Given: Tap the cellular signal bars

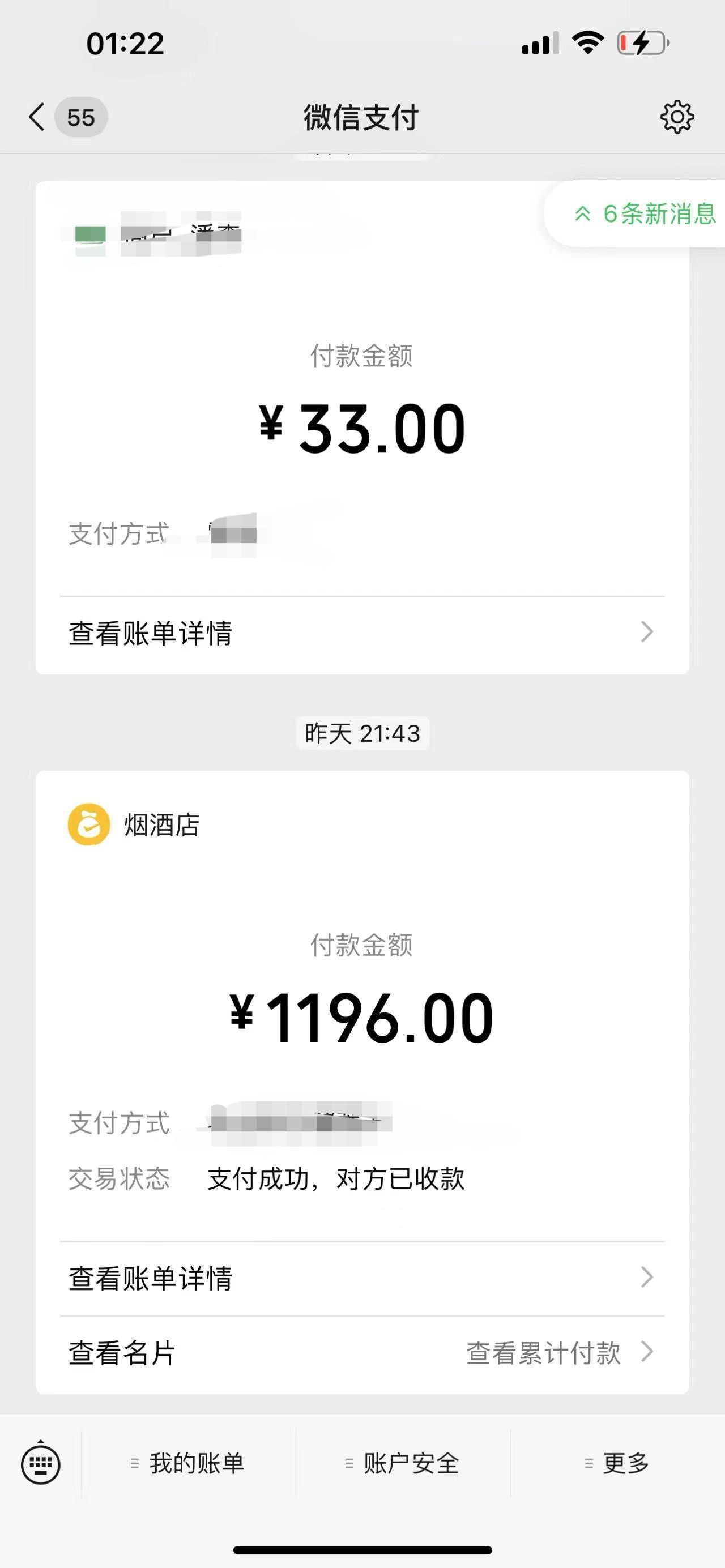Looking at the screenshot, I should pos(540,44).
